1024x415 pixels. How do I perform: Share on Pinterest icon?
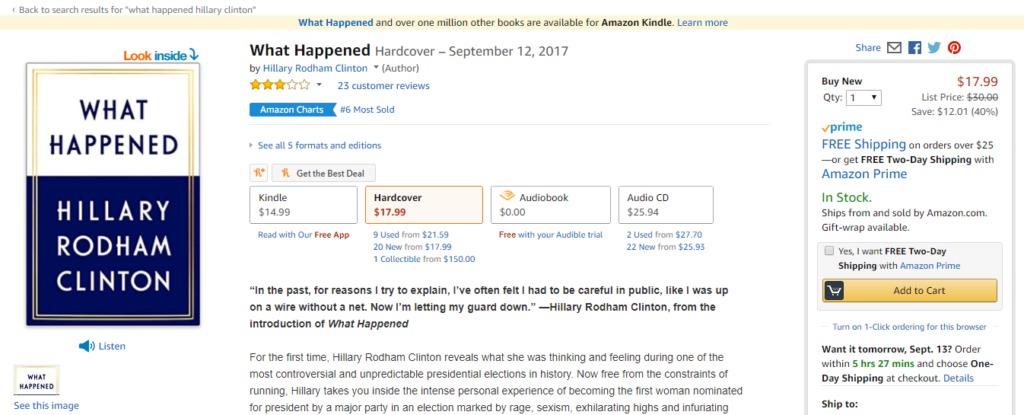point(955,48)
